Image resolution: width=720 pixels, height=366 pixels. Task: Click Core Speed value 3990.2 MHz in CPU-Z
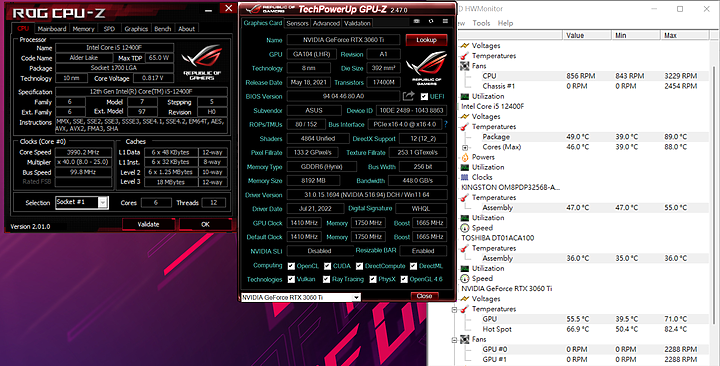coord(84,152)
